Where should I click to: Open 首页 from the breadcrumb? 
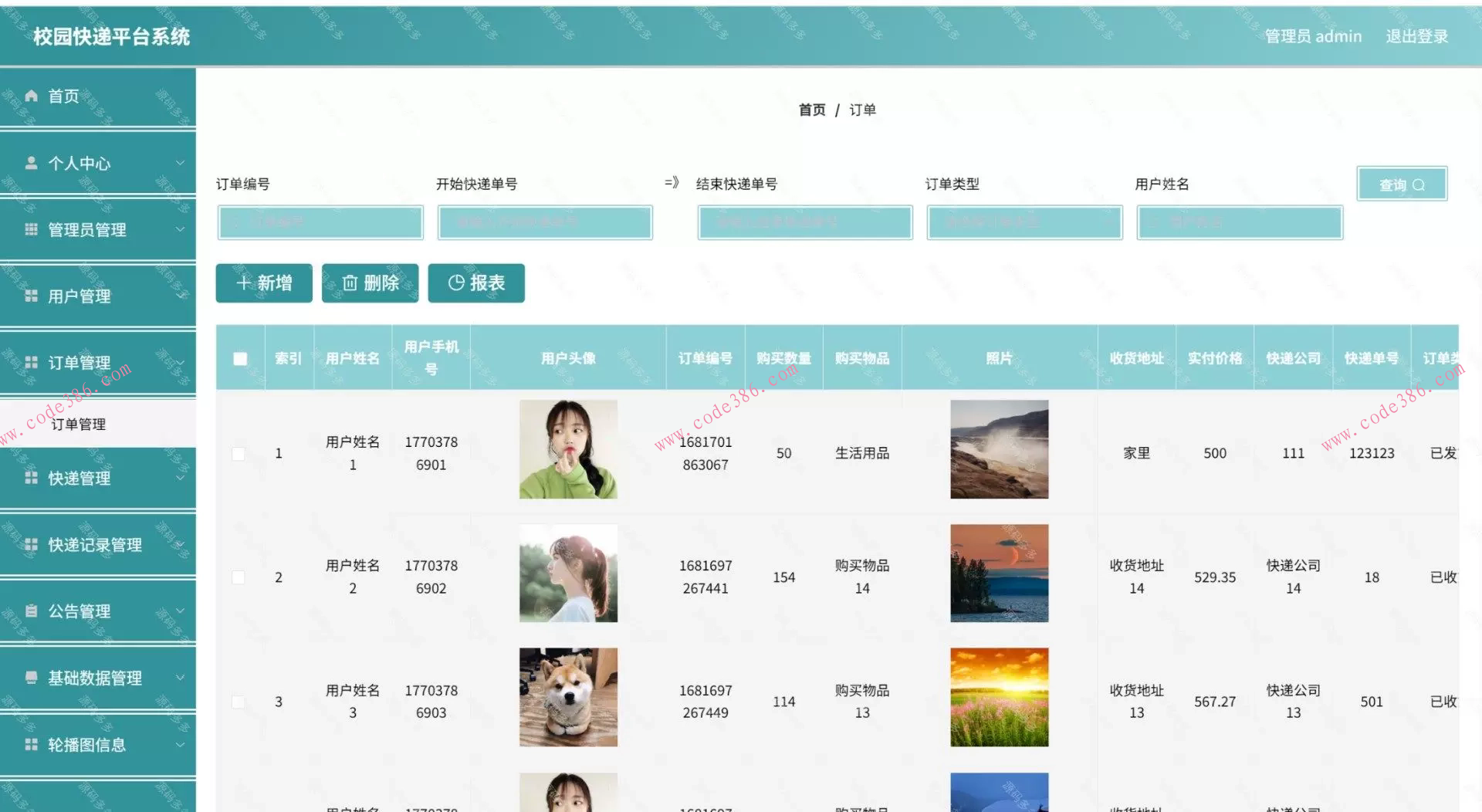pos(811,109)
